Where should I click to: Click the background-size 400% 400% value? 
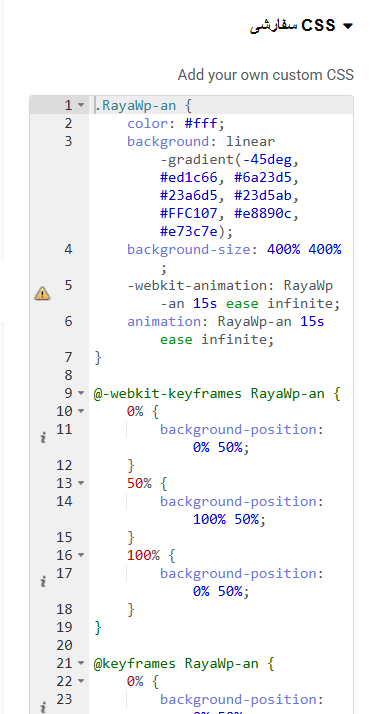(x=304, y=250)
